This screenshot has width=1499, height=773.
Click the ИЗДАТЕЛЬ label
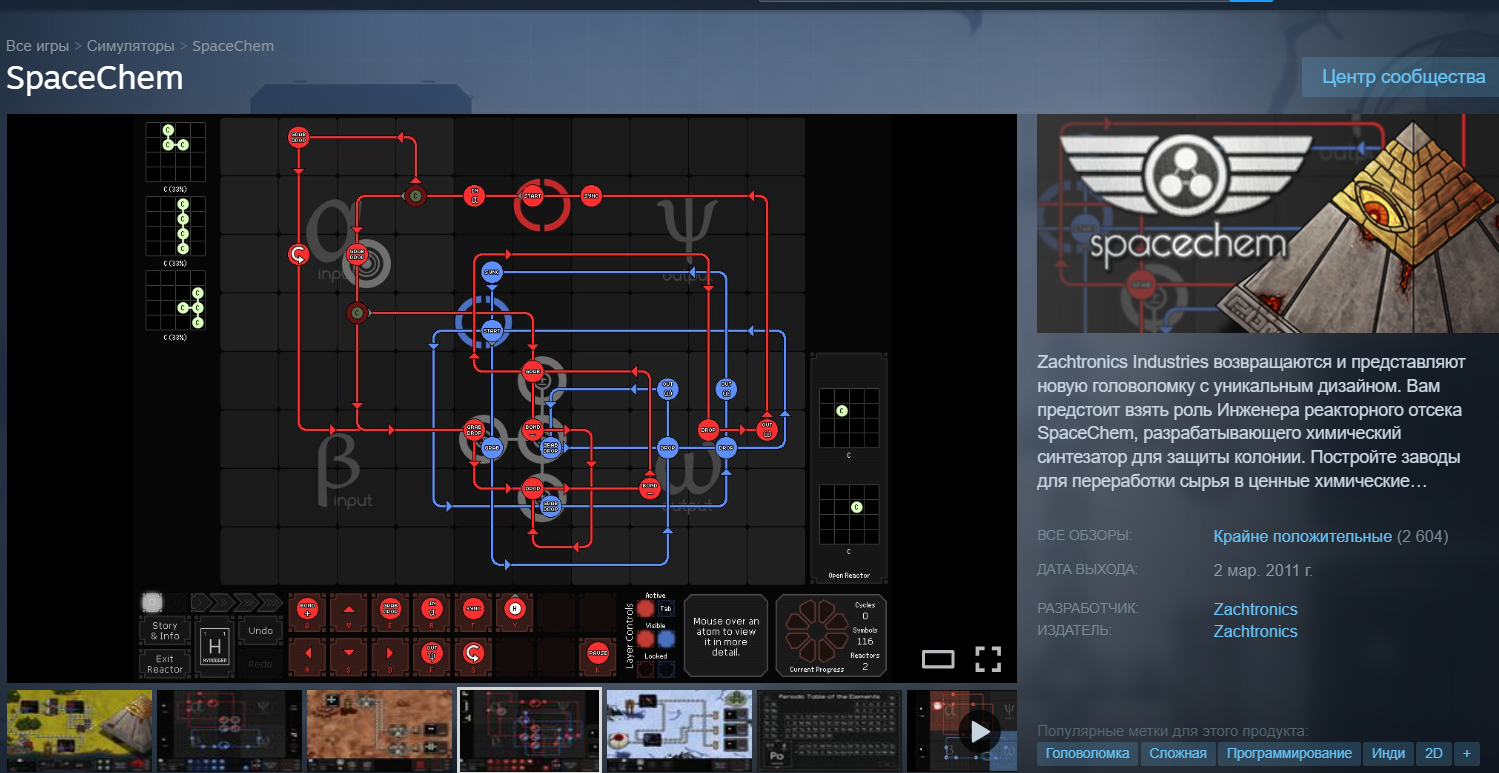1076,631
